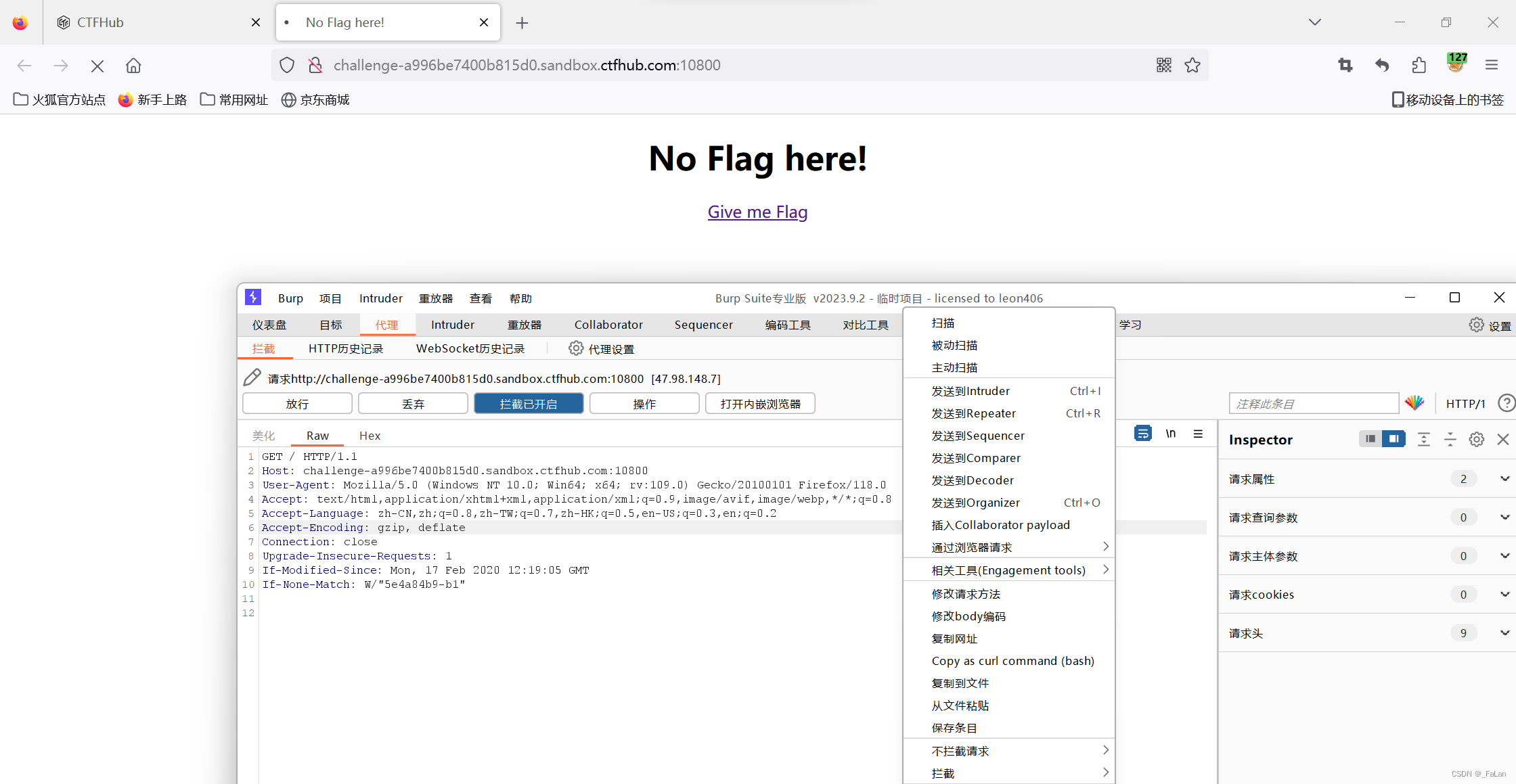Show non-printable characters \n toggle
The width and height of the screenshot is (1516, 784).
click(1170, 434)
